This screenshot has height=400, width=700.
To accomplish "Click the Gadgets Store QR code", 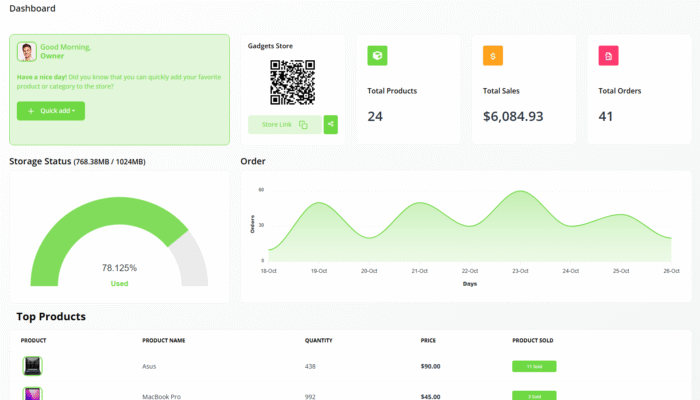I will click(x=291, y=82).
